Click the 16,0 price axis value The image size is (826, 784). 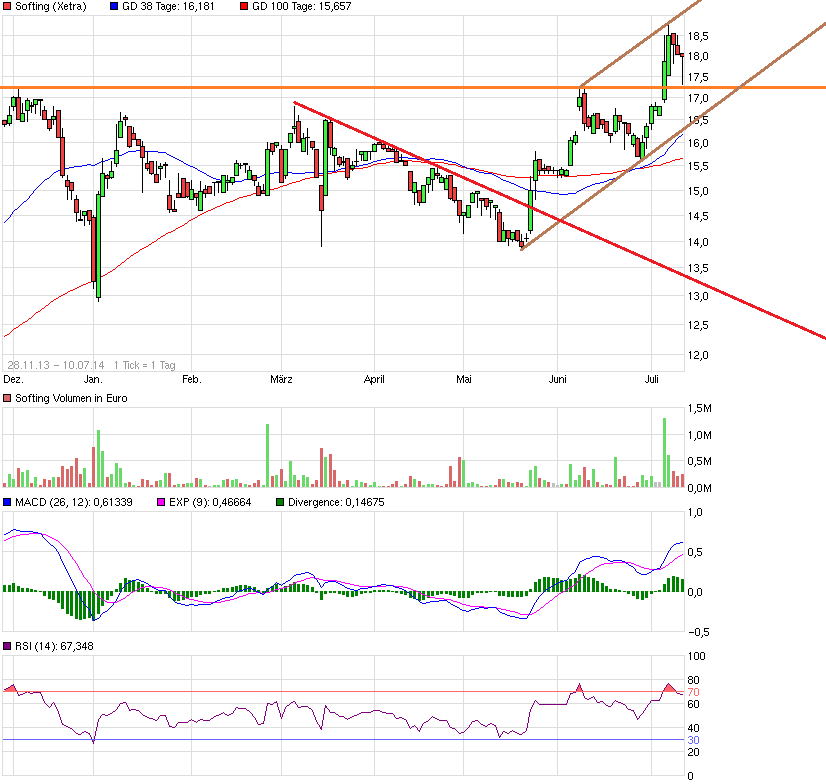point(698,143)
